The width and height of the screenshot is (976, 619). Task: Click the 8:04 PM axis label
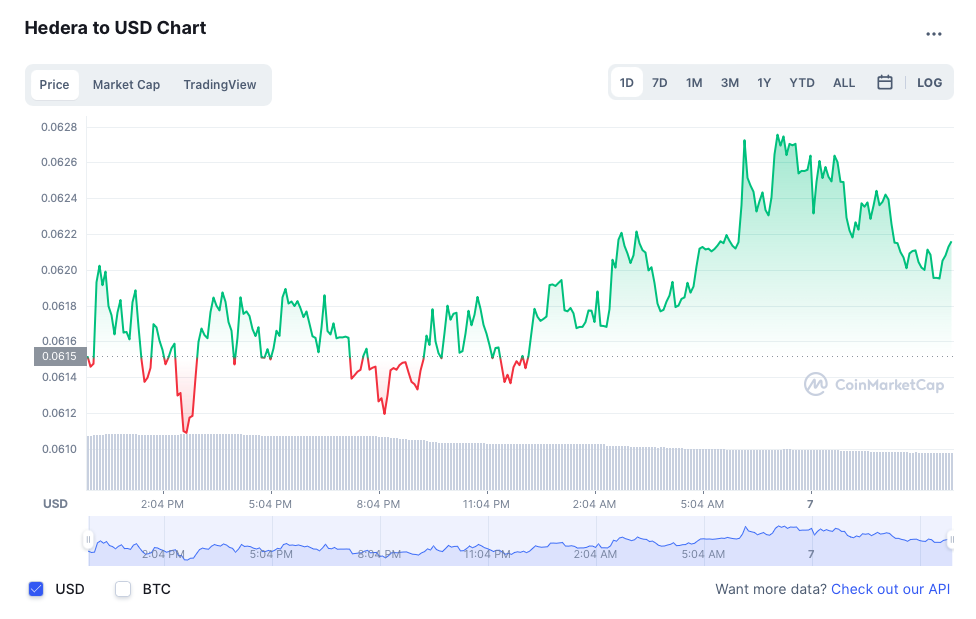(x=378, y=504)
